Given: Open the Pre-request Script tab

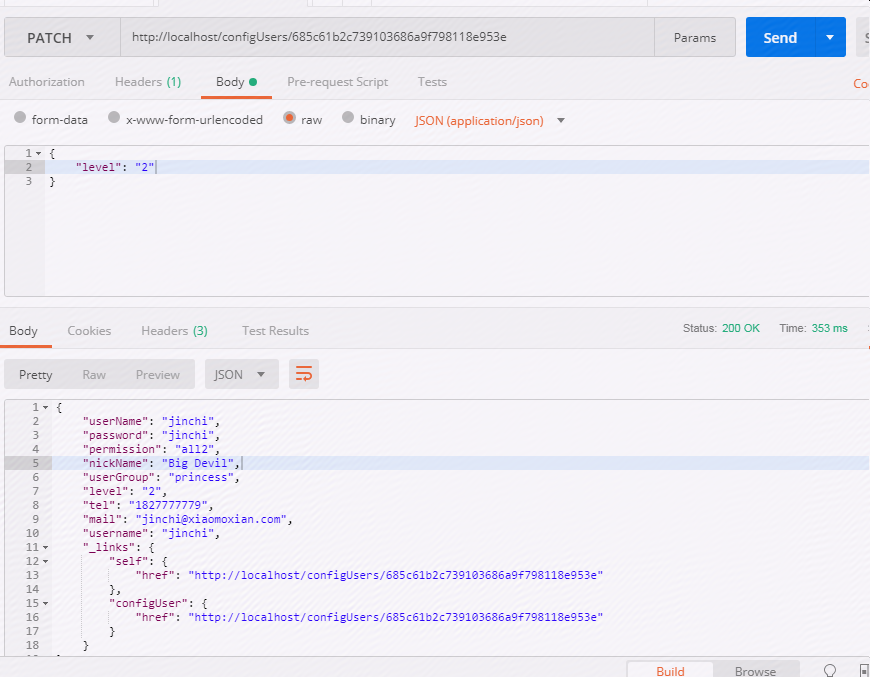Looking at the screenshot, I should pos(337,82).
